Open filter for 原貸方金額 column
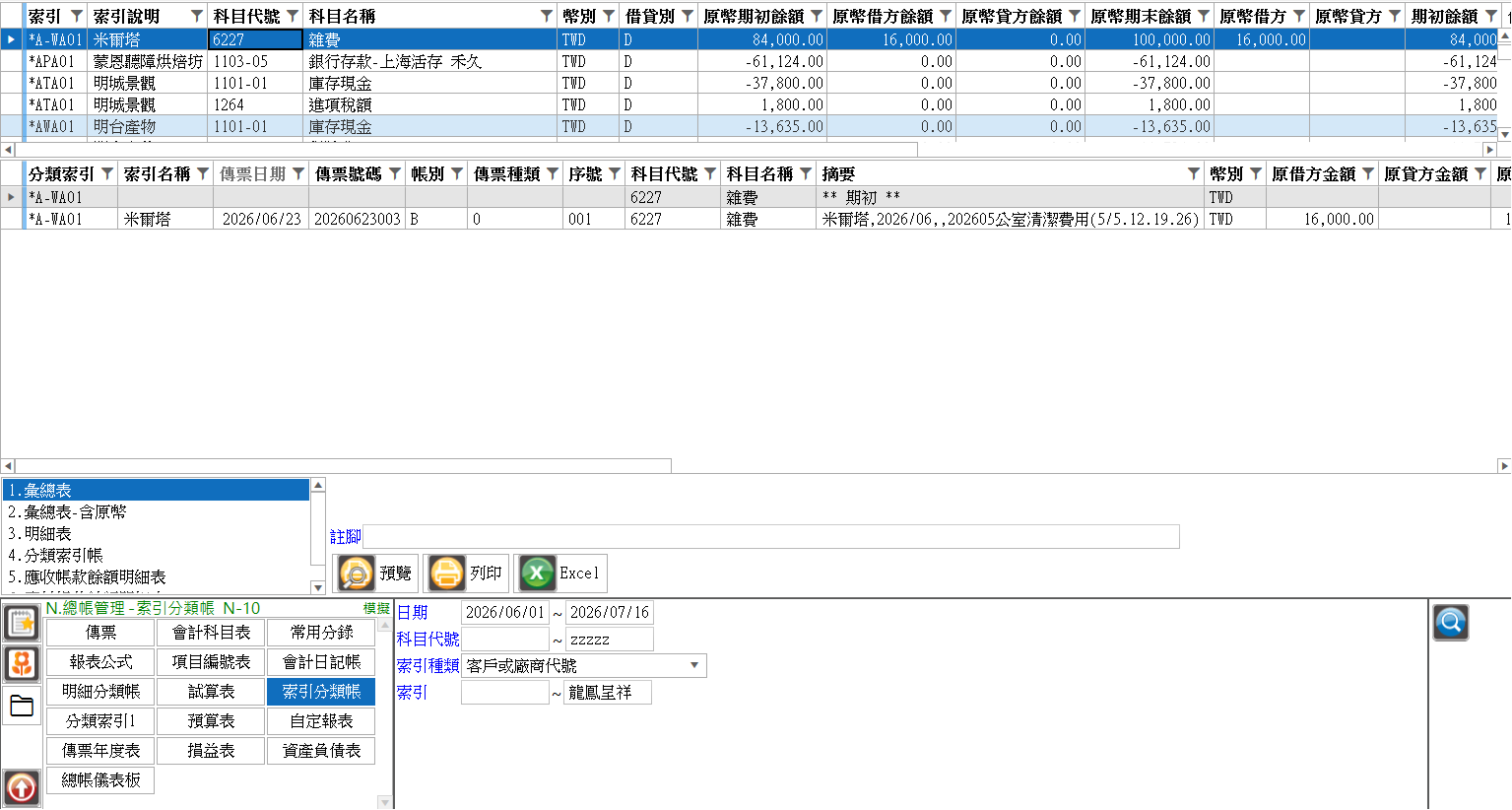Image resolution: width=1512 pixels, height=810 pixels. click(1480, 174)
